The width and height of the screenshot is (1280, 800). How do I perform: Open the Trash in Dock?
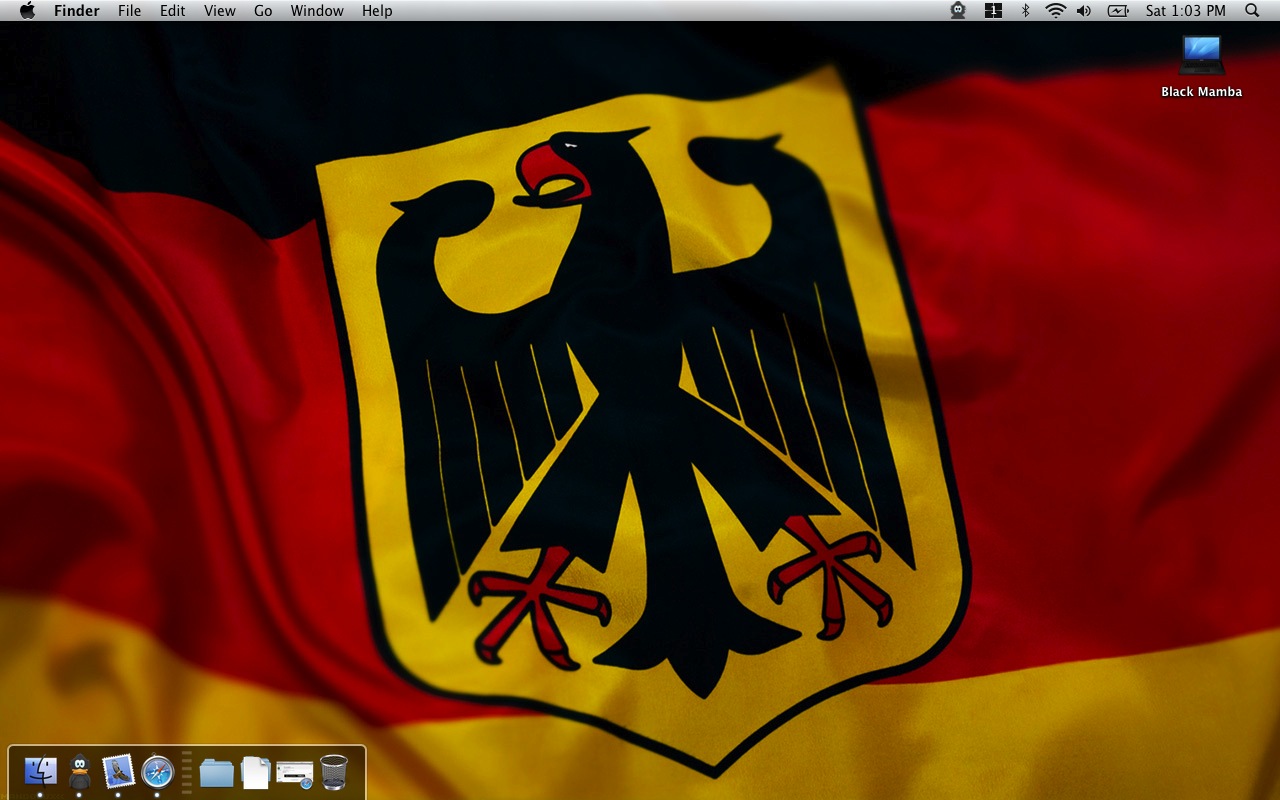[334, 772]
